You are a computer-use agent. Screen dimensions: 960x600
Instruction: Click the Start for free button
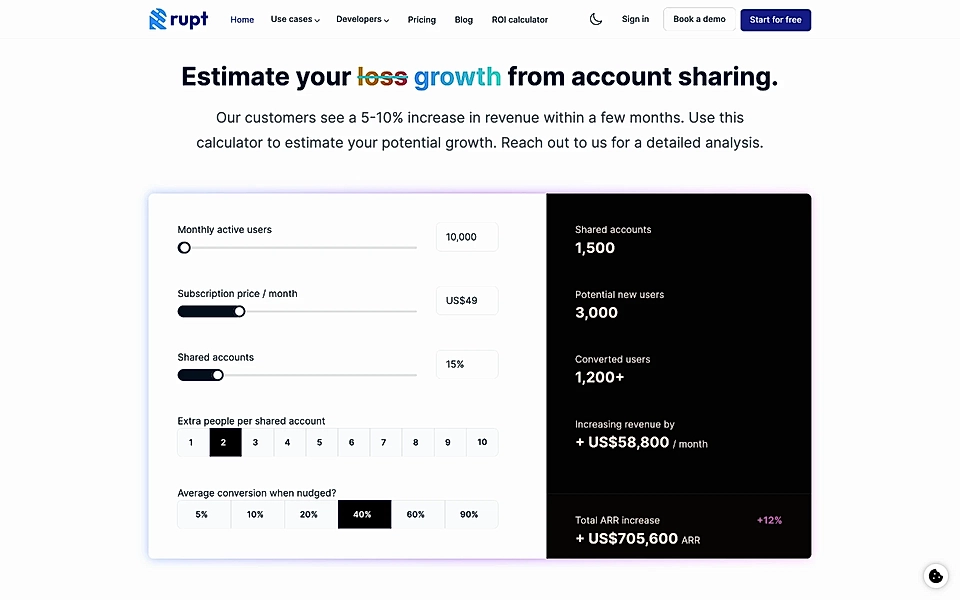coord(775,19)
